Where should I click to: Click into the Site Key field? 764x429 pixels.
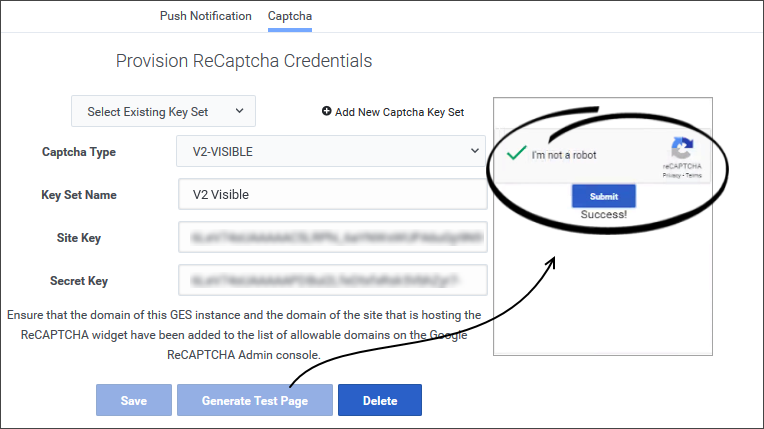coord(332,238)
